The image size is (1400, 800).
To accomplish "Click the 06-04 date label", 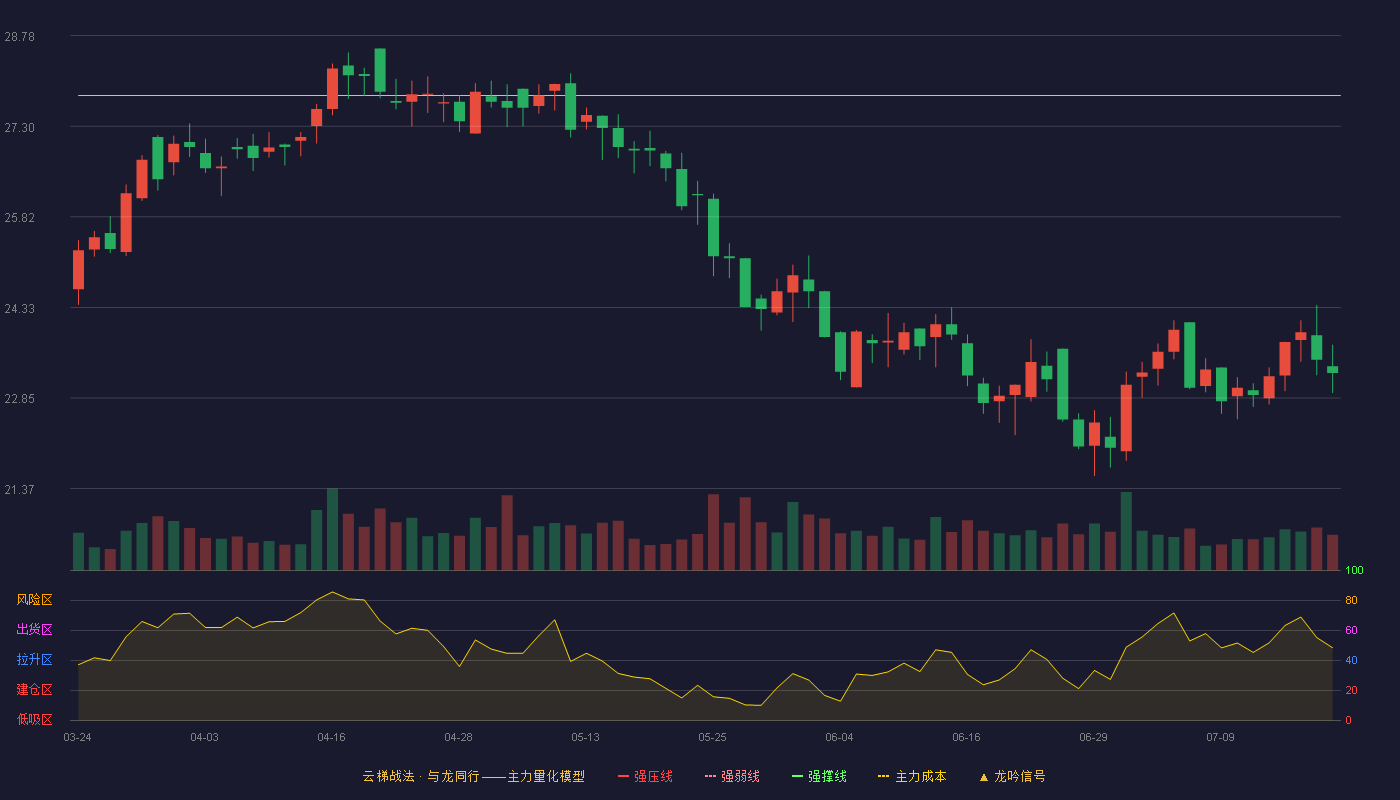I will pyautogui.click(x=839, y=737).
